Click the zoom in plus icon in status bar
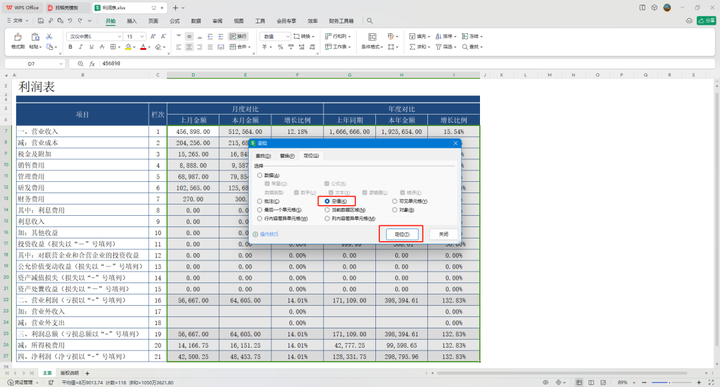 tap(699, 382)
